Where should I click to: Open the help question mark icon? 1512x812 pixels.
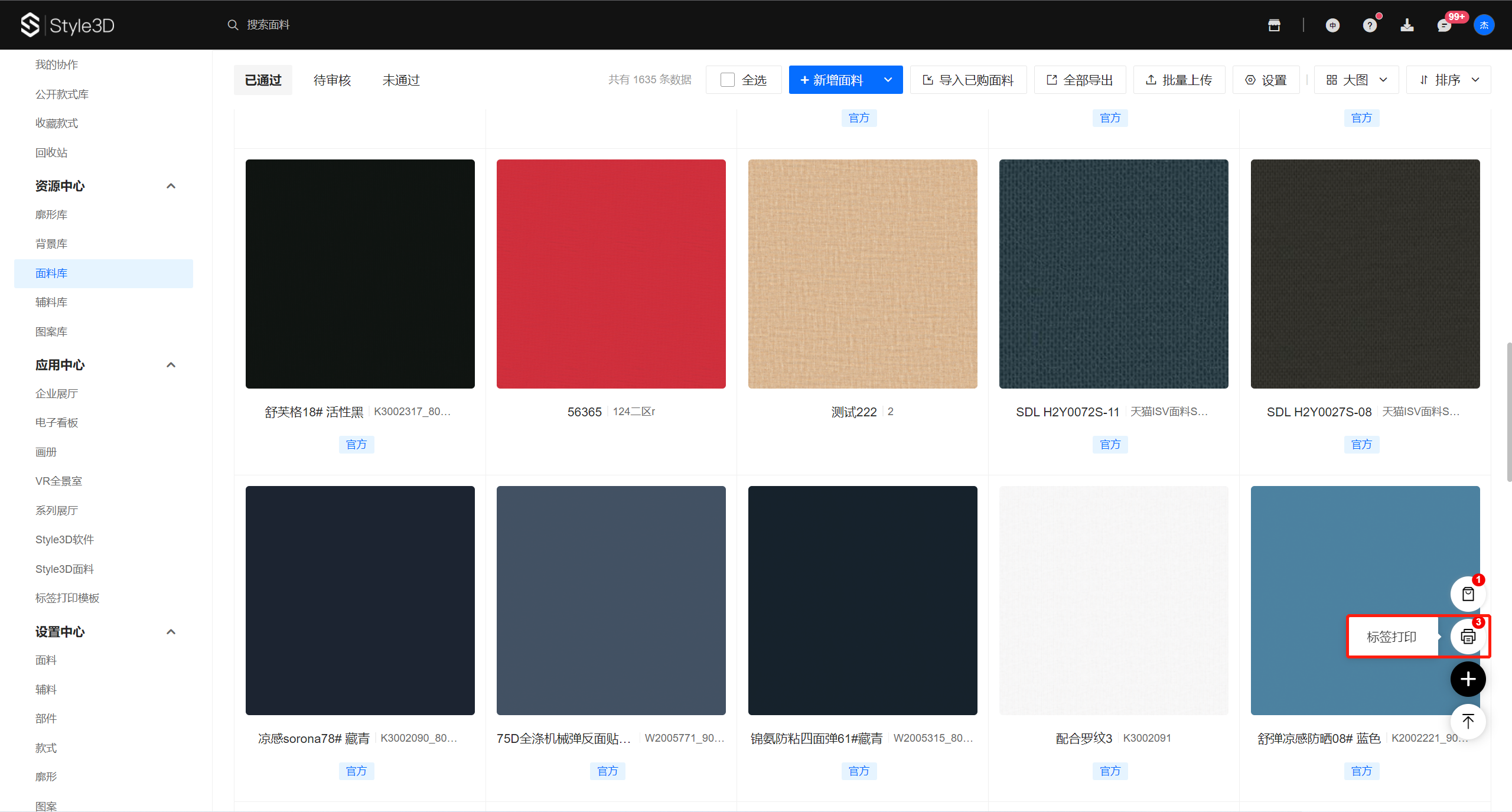1370,25
